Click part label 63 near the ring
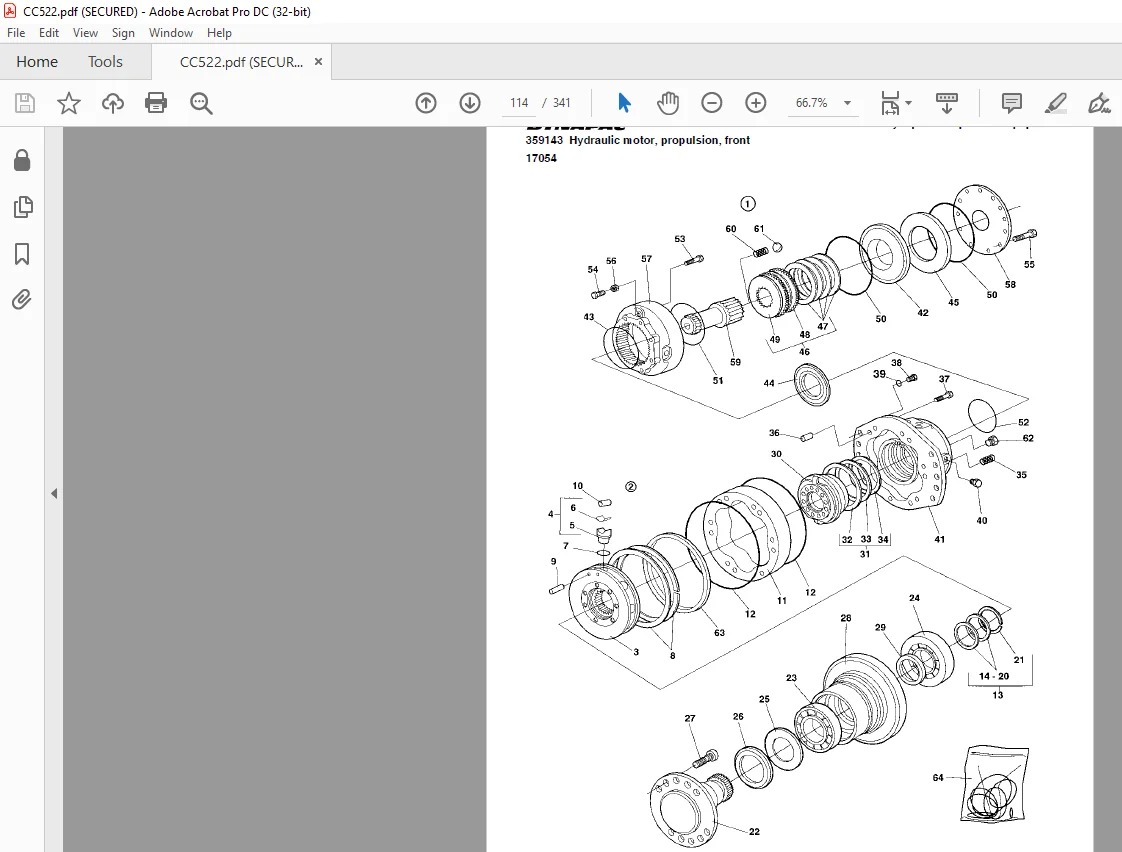 [x=719, y=632]
